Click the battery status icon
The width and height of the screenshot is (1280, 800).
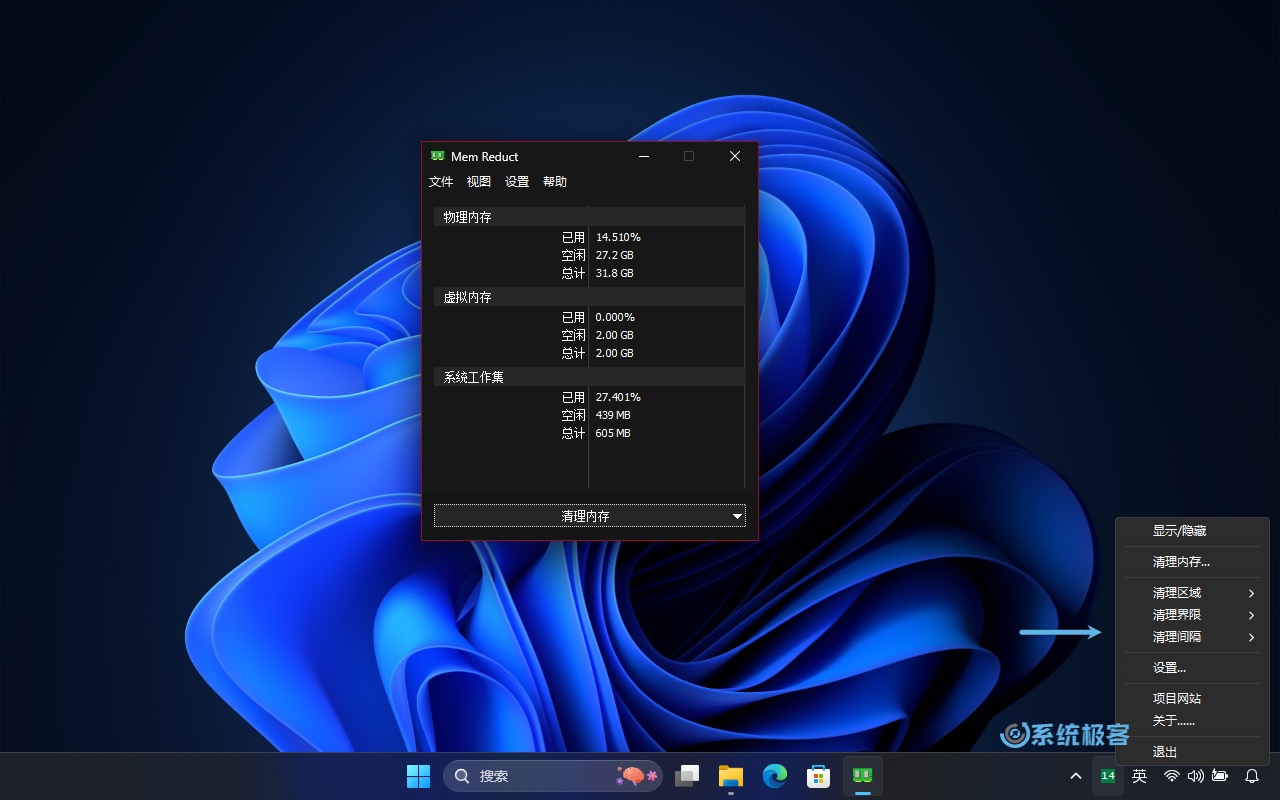[1220, 776]
